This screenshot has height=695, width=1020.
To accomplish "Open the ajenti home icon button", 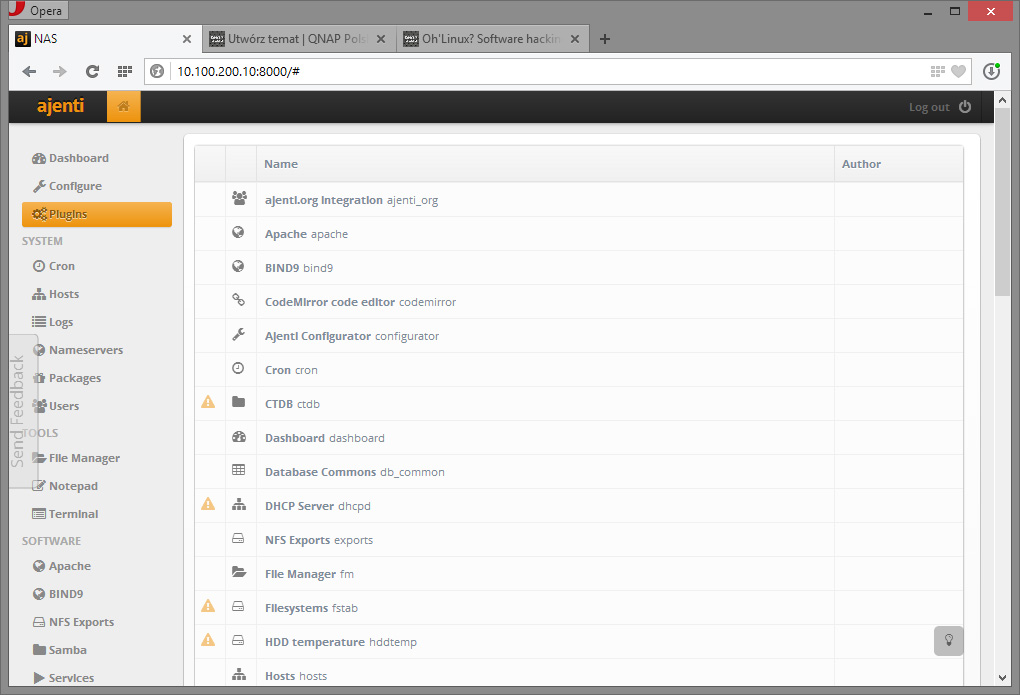I will coord(124,106).
